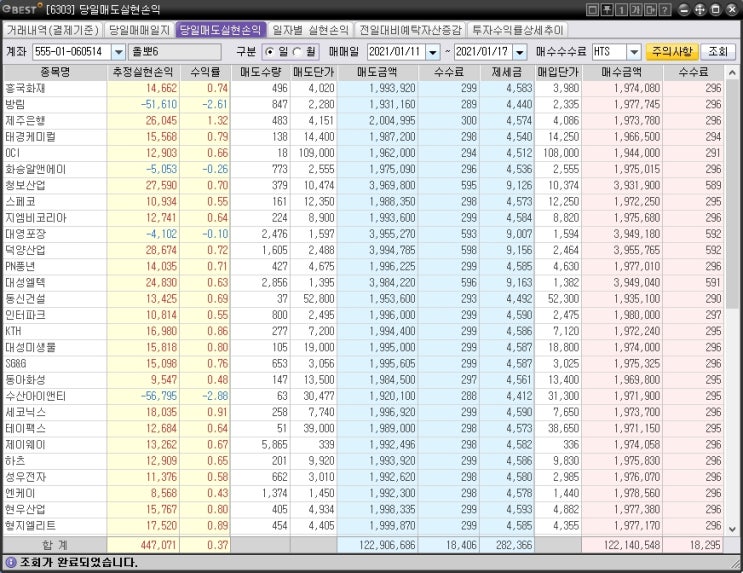This screenshot has width=743, height=573.
Task: Open the end date 2021/01/17 calendar dropdown
Action: 520,52
